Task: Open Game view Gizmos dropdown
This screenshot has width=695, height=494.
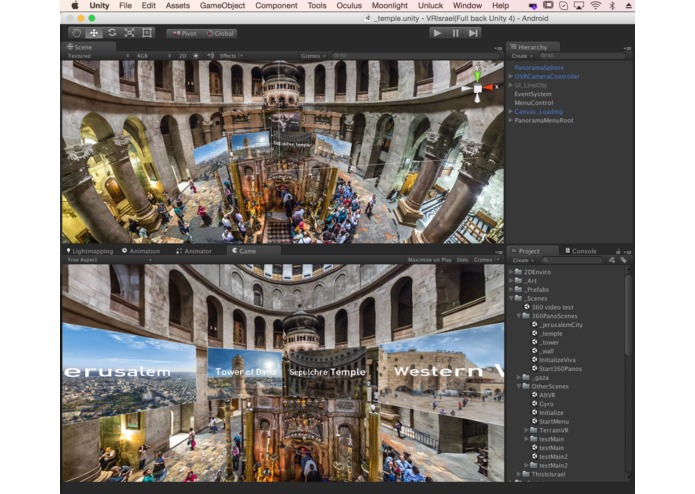Action: [486, 260]
